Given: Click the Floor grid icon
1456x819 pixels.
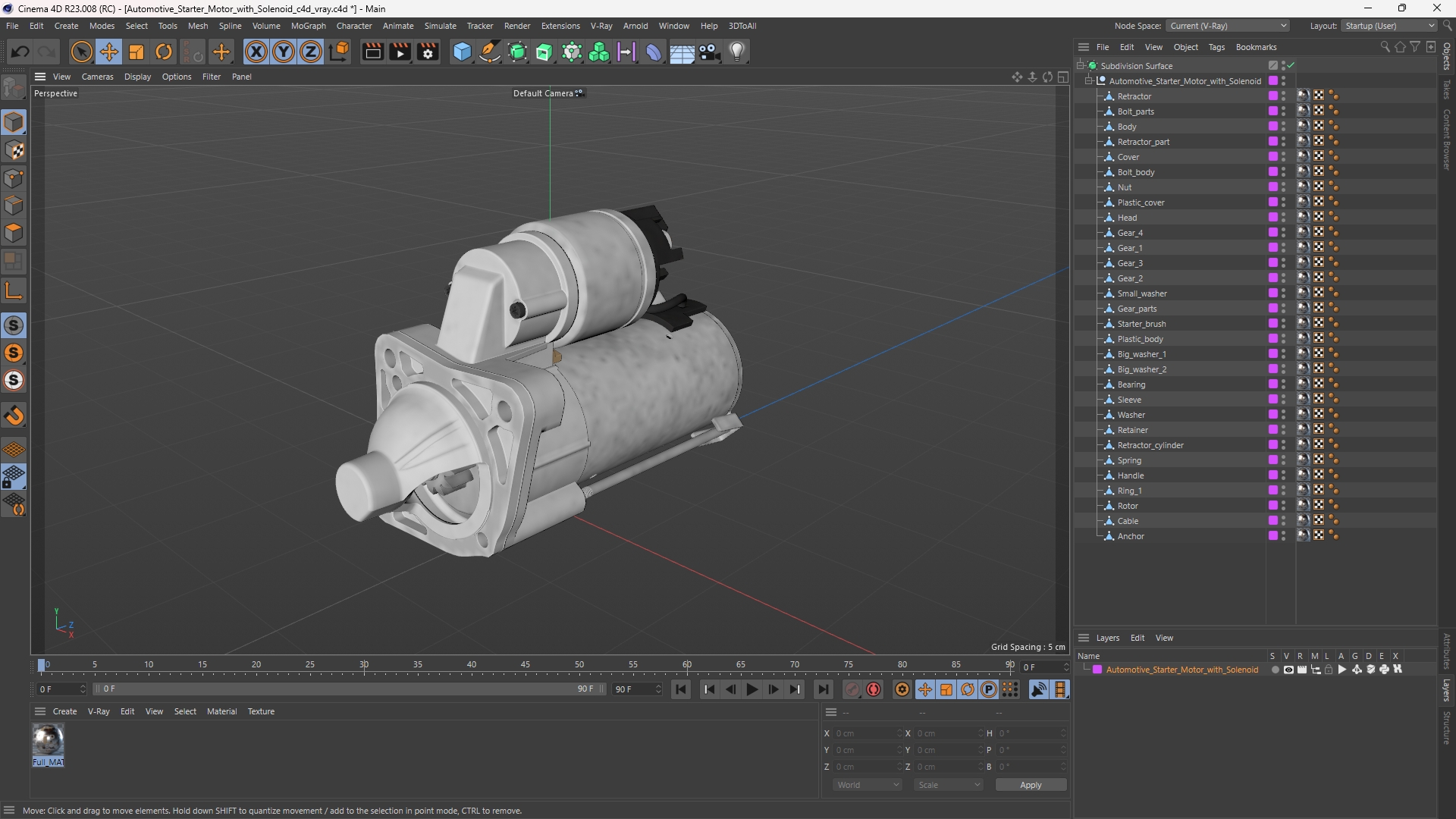Looking at the screenshot, I should tap(682, 52).
